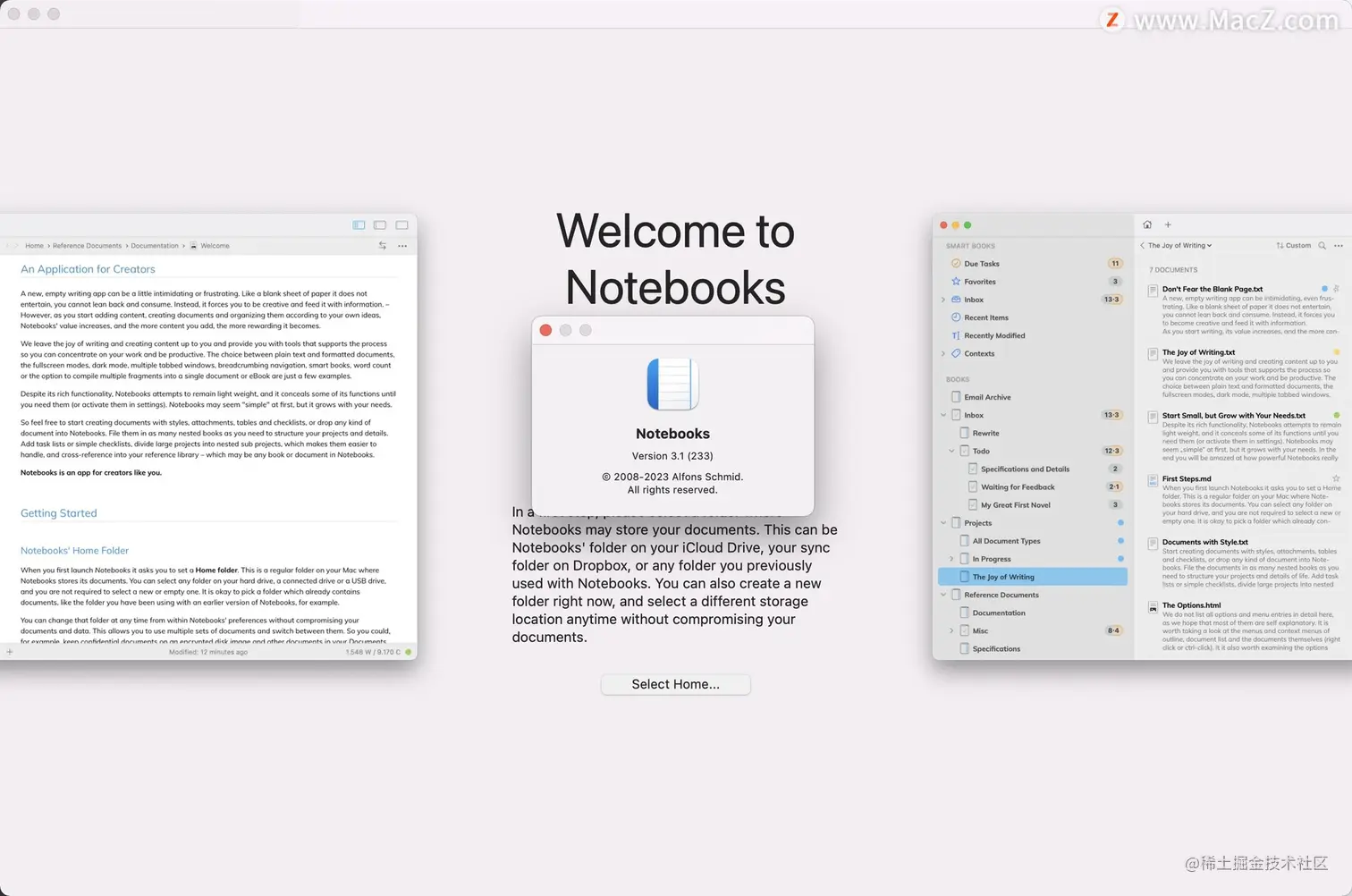1352x896 pixels.
Task: Collapse the Todo book chevron
Action: pos(951,451)
